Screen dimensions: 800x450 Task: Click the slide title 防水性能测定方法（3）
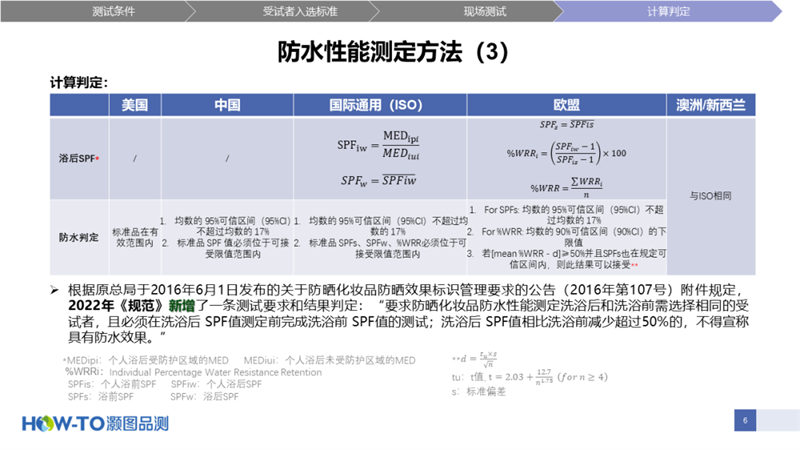pyautogui.click(x=400, y=52)
